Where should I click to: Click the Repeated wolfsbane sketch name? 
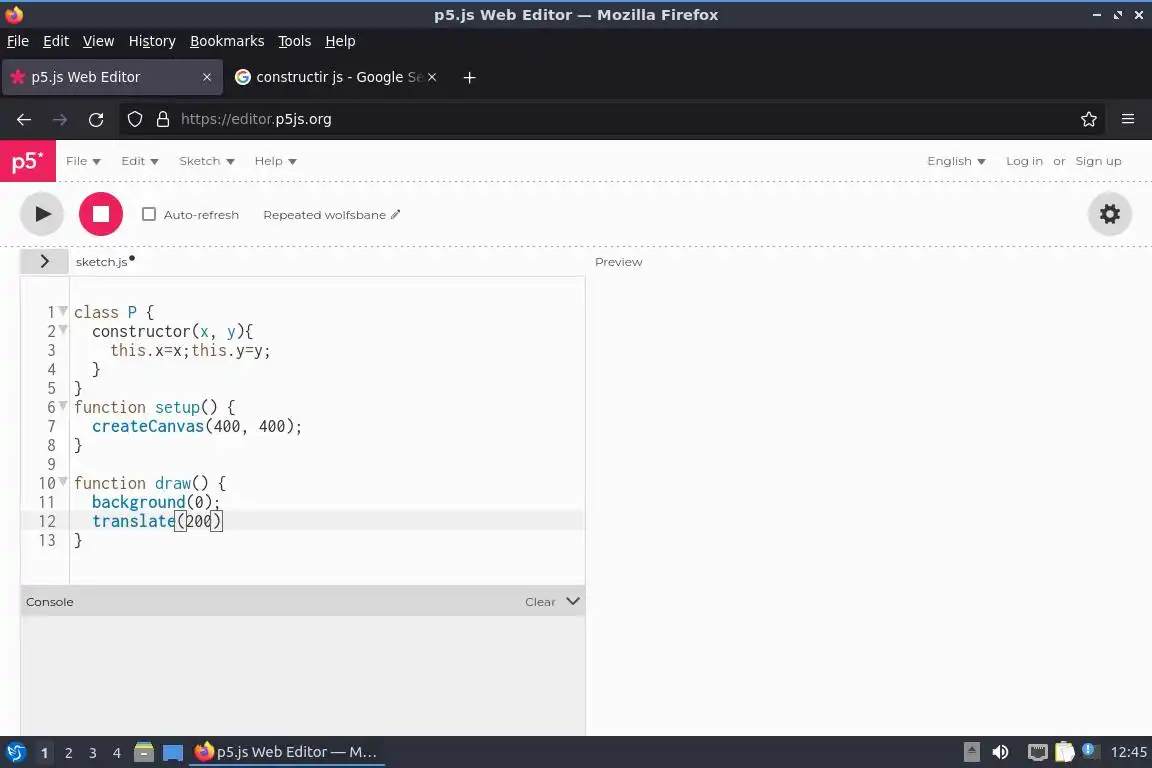(x=324, y=215)
